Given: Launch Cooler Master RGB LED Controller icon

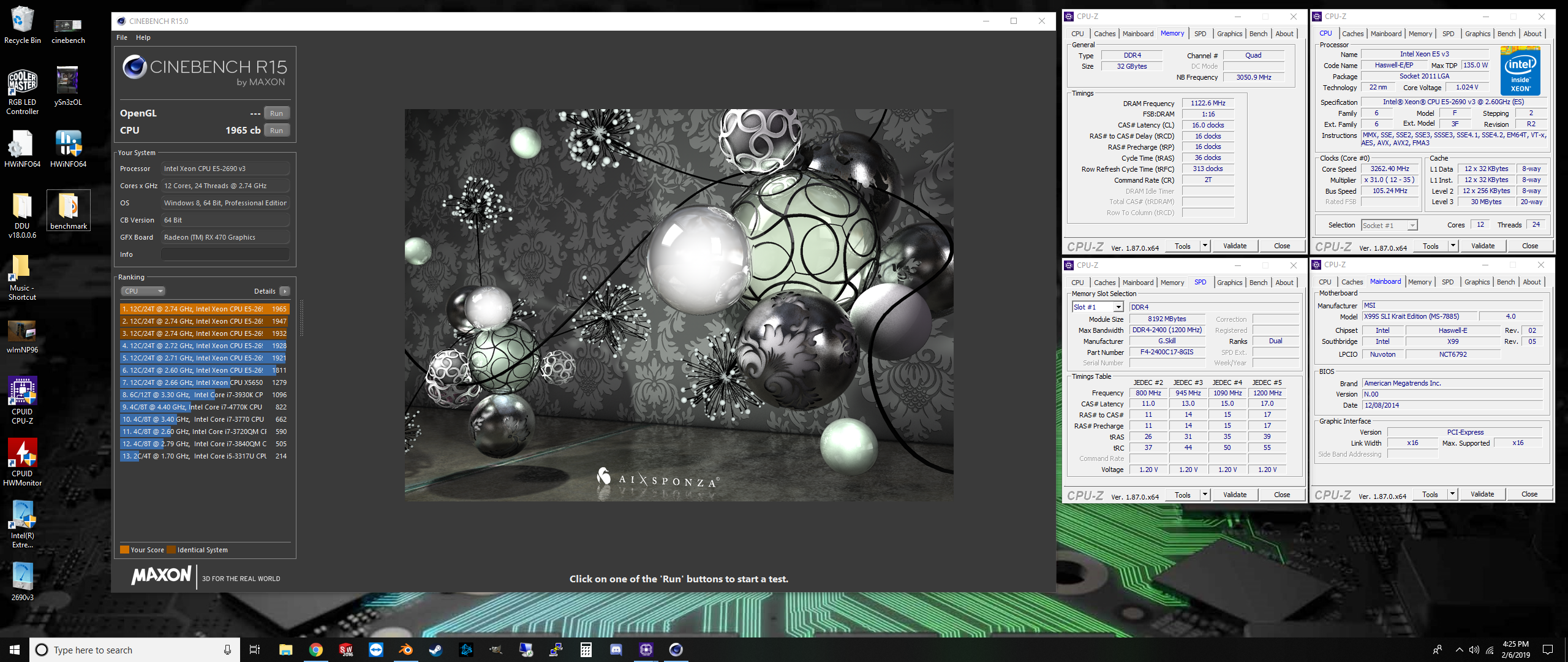Looking at the screenshot, I should pos(22,91).
